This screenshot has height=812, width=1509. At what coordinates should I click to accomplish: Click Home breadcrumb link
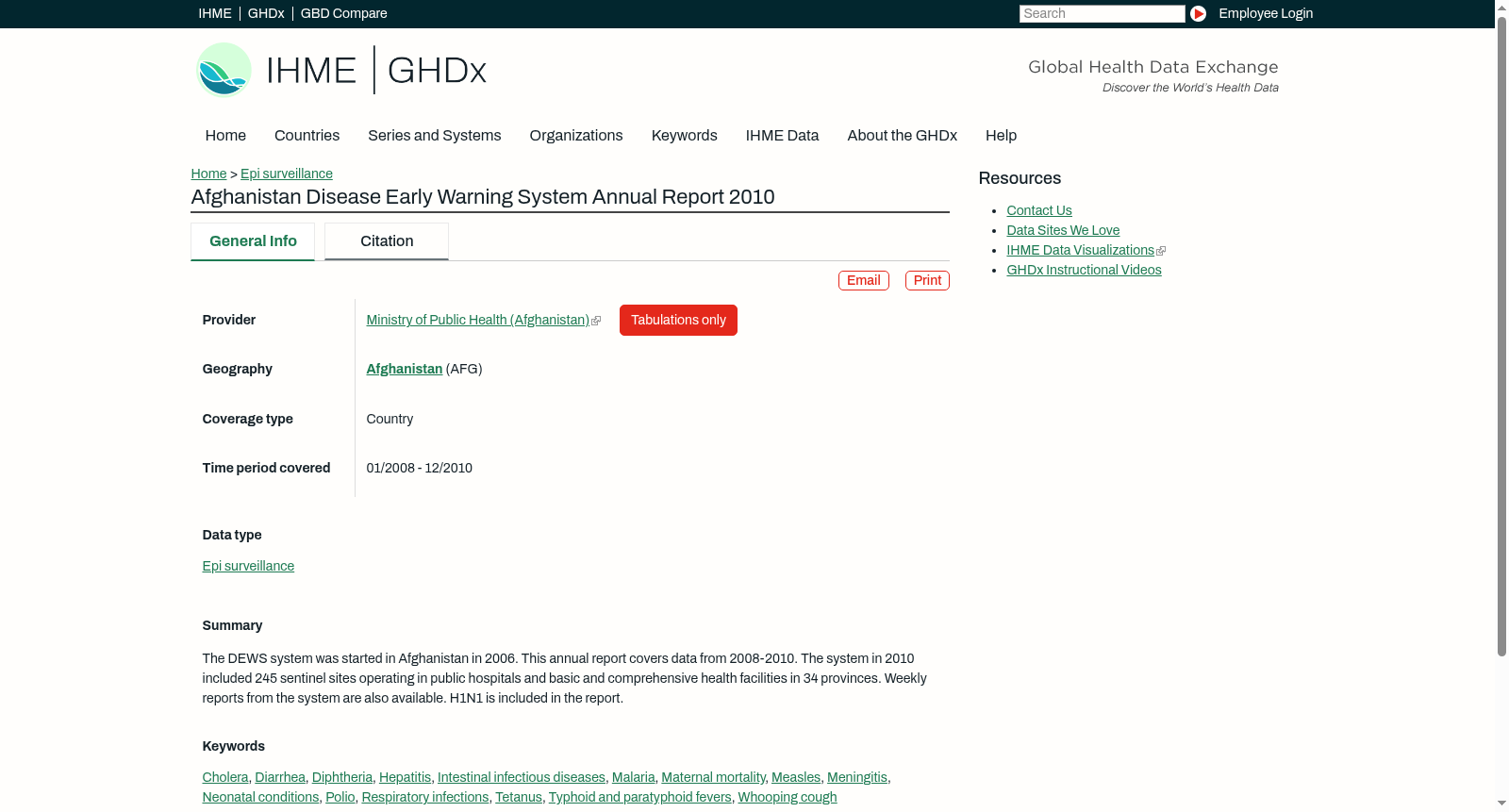click(208, 174)
